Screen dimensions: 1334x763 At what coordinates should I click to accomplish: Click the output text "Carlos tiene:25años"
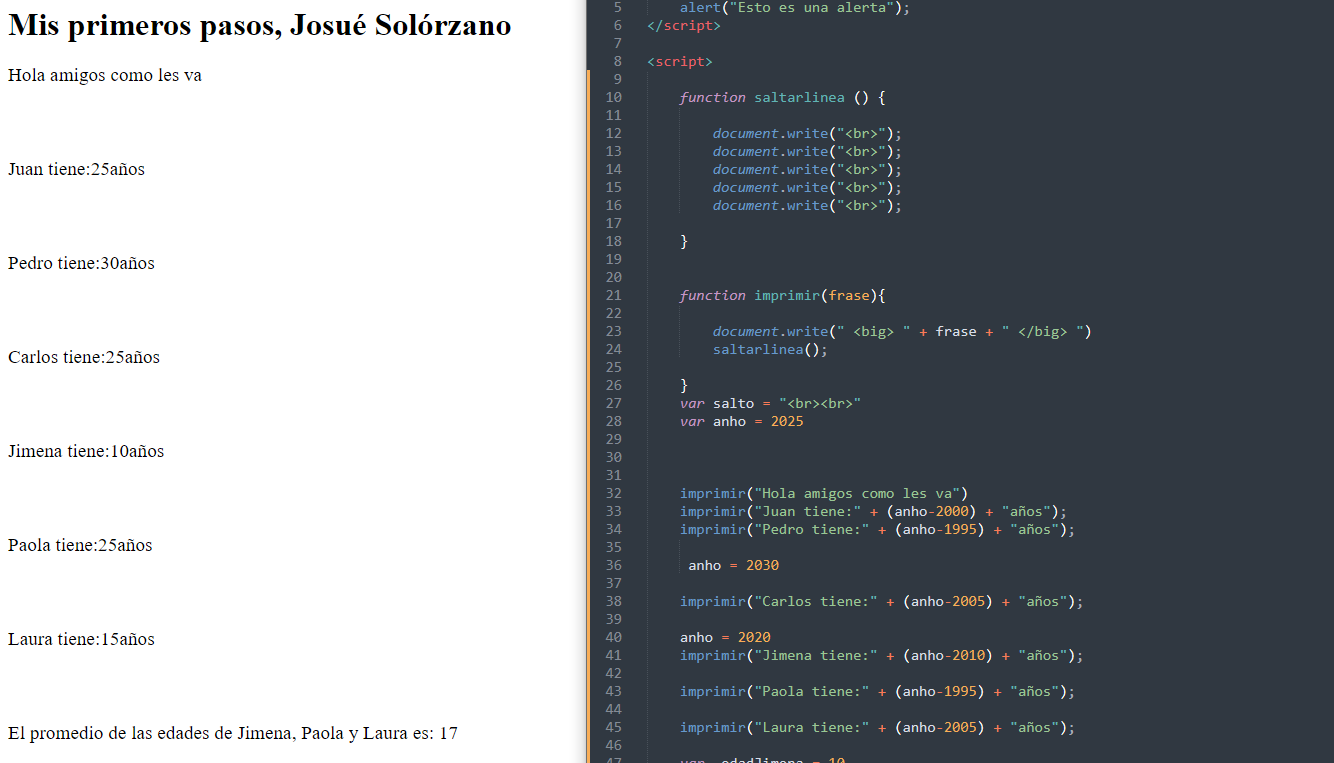(x=84, y=357)
